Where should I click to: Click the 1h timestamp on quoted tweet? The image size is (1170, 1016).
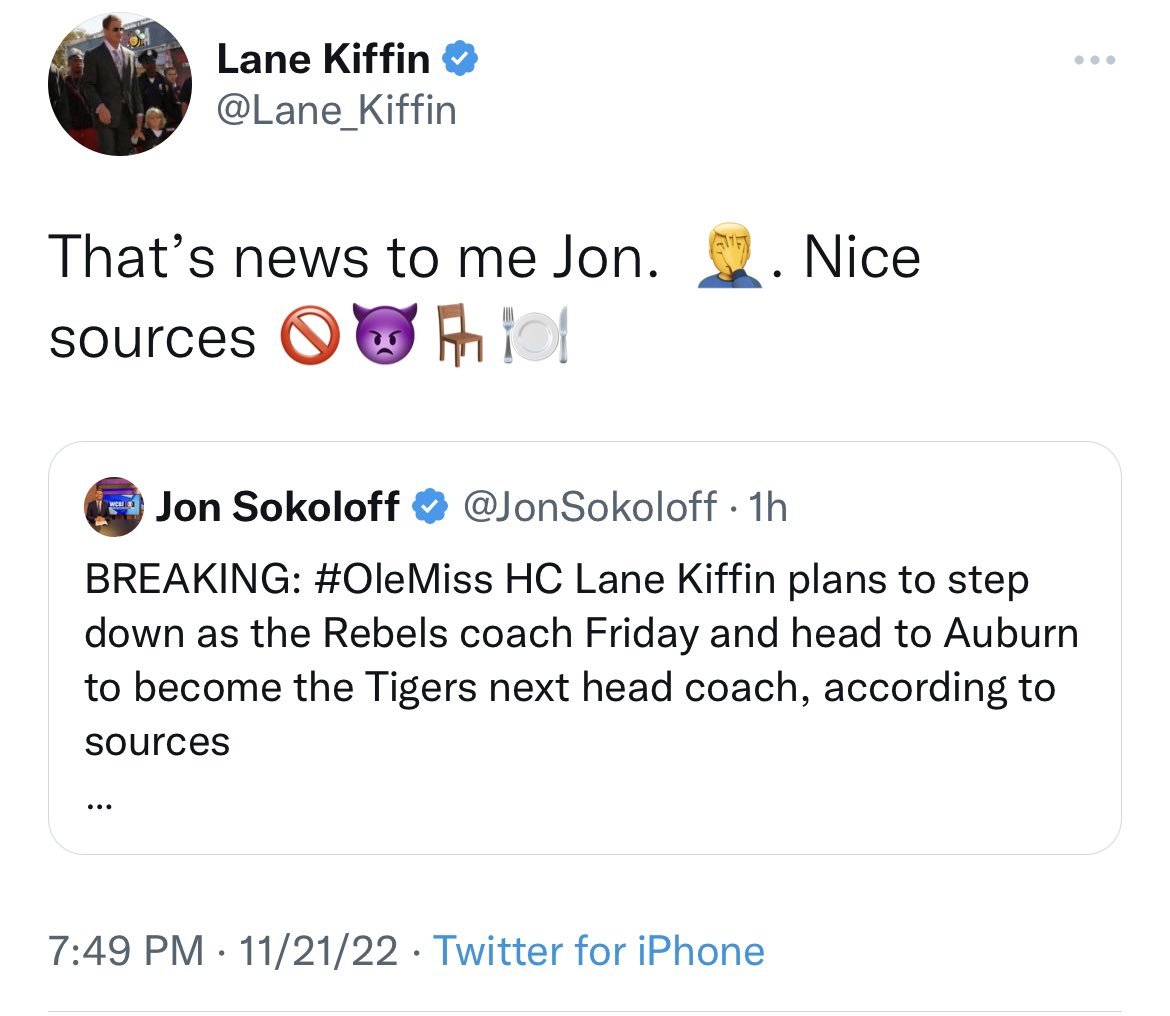768,507
